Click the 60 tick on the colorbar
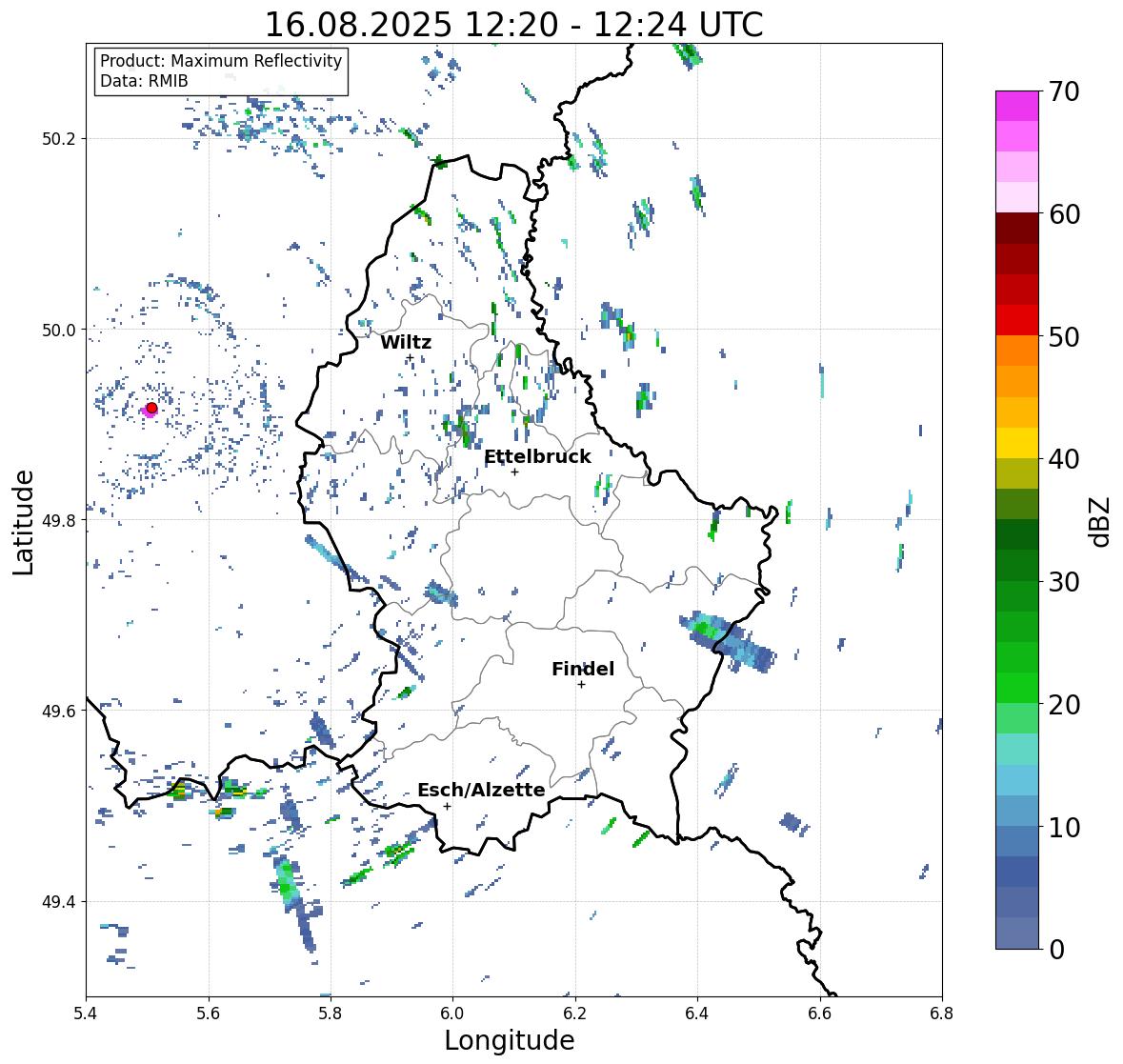This screenshot has width=1123, height=1064. click(x=1064, y=214)
